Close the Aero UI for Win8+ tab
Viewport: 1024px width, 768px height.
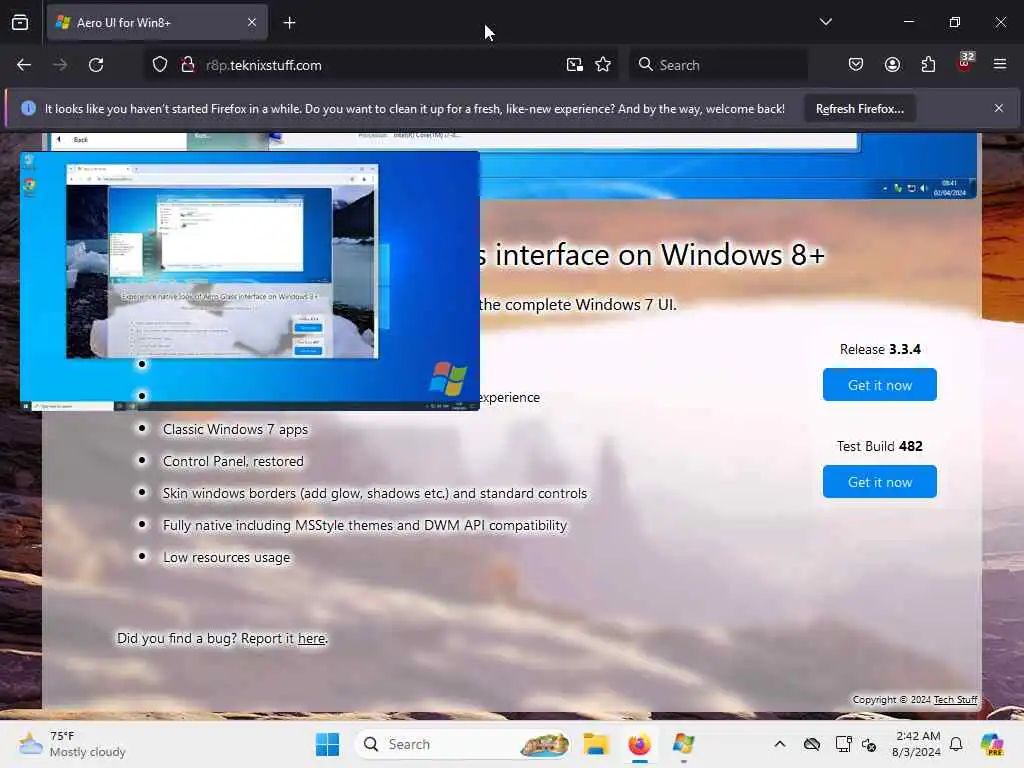[252, 23]
